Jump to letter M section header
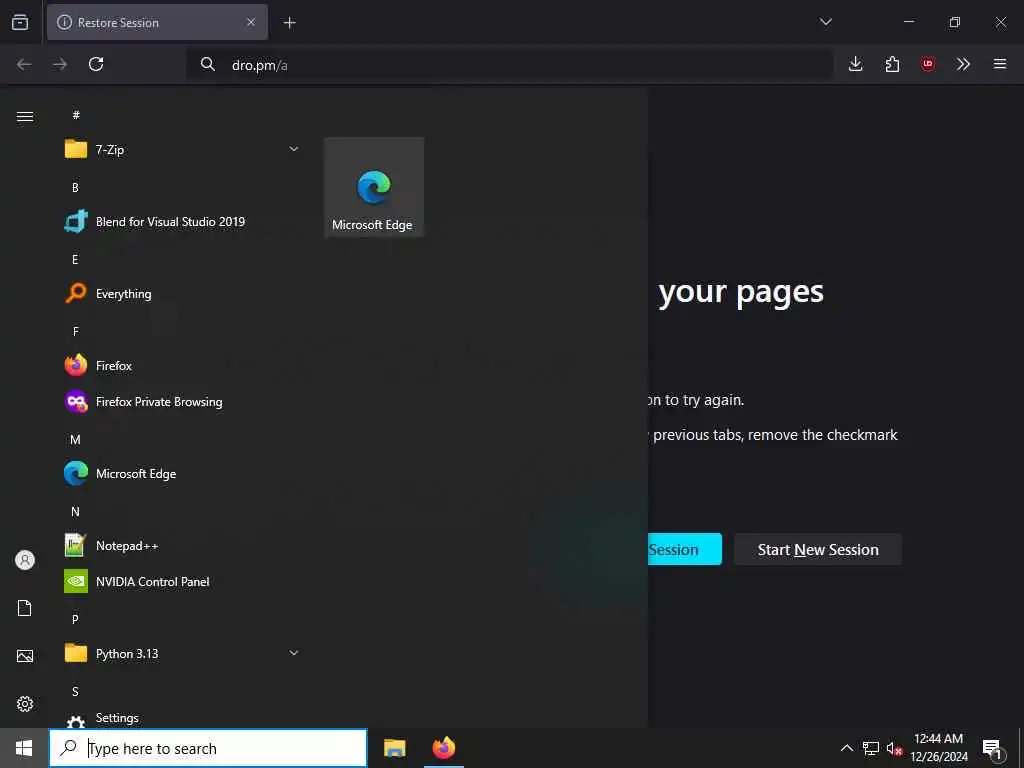Screen dimensions: 1024x768 pos(75,440)
